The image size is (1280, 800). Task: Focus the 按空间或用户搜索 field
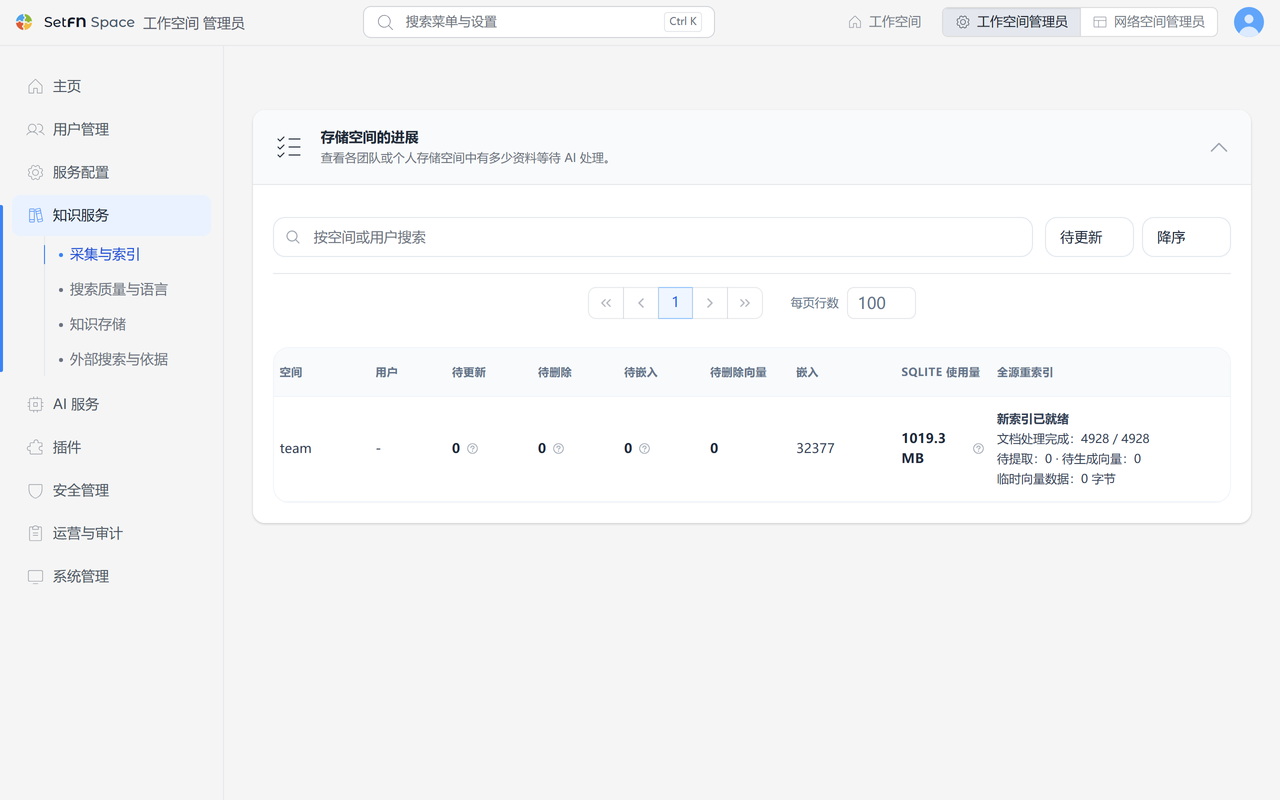coord(653,237)
